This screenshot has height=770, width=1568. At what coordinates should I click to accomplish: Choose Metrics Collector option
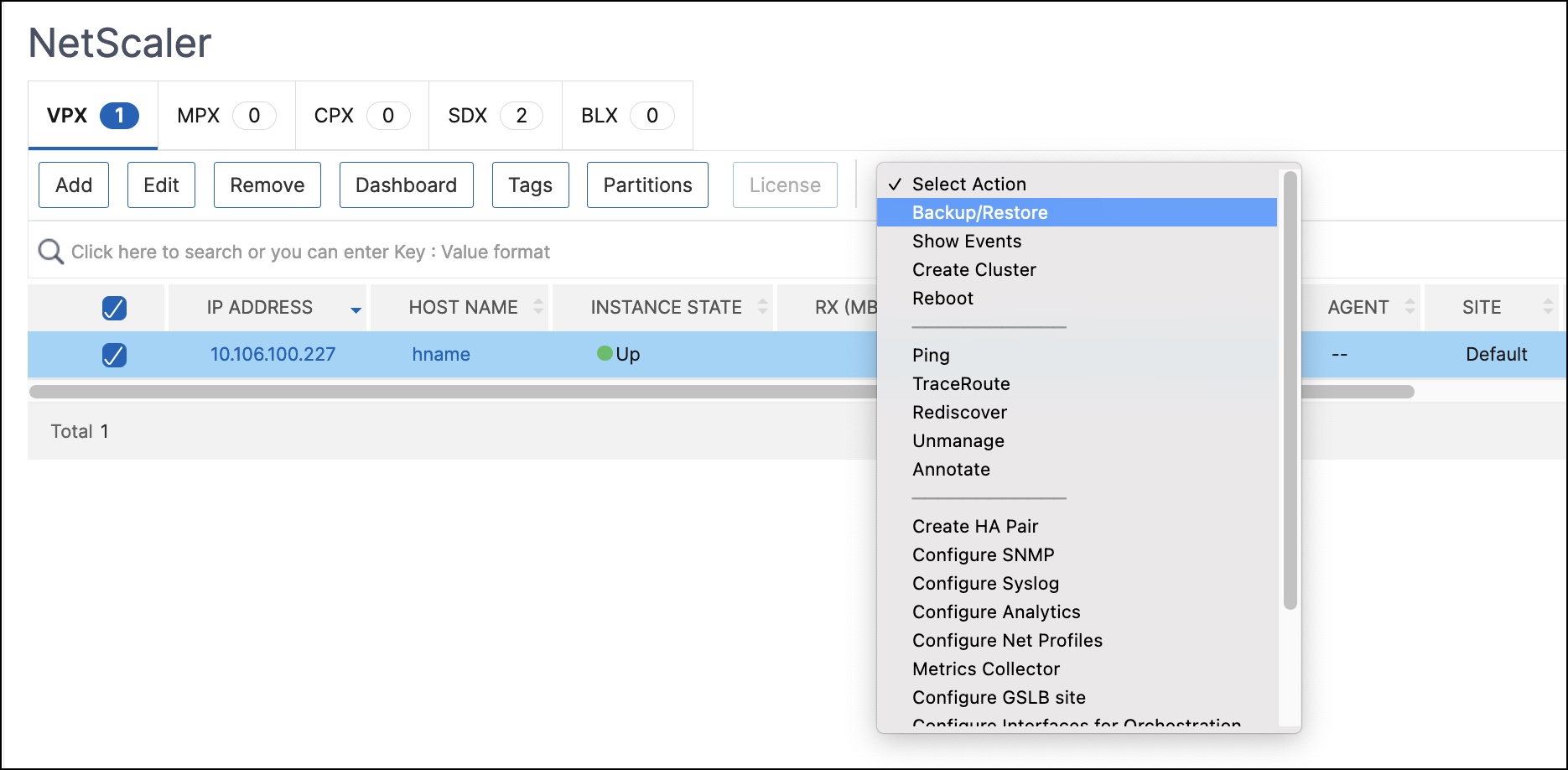(x=1077, y=669)
